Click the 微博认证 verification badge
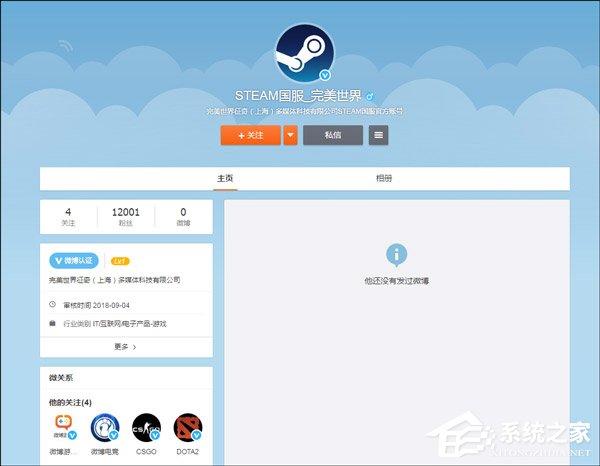This screenshot has height=466, width=600. (74, 261)
